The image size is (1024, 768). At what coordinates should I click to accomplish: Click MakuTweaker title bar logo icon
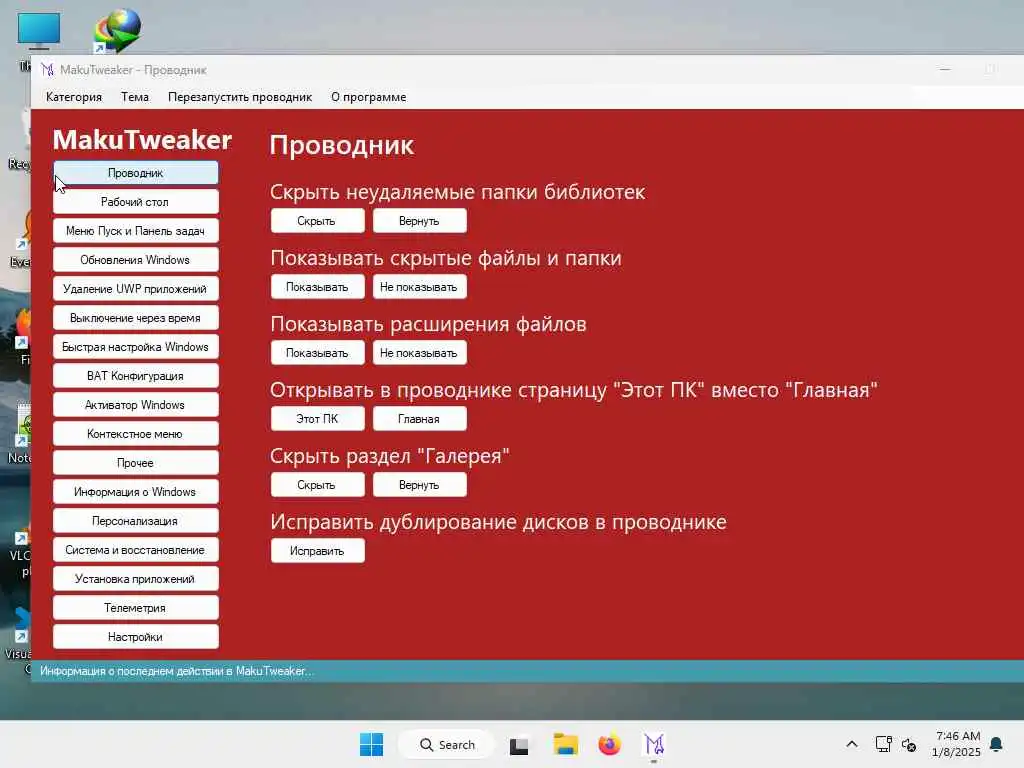tap(47, 69)
